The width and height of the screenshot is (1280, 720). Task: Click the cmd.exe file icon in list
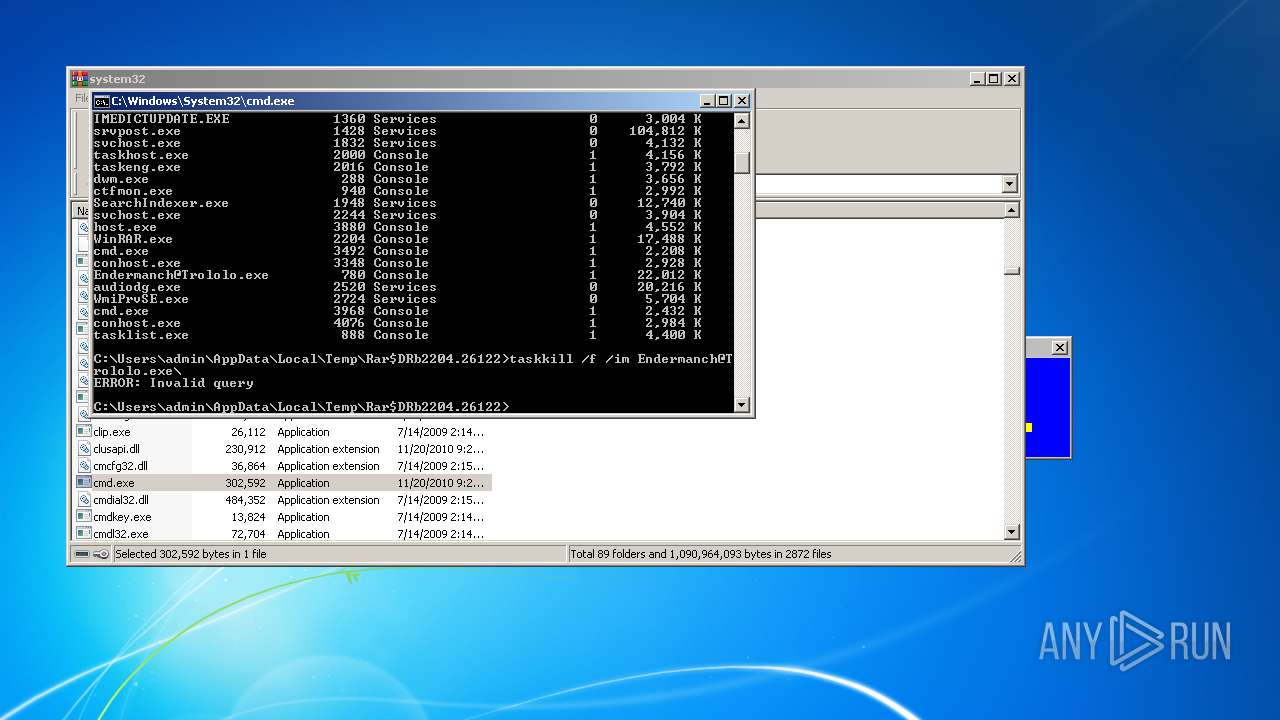pos(84,483)
